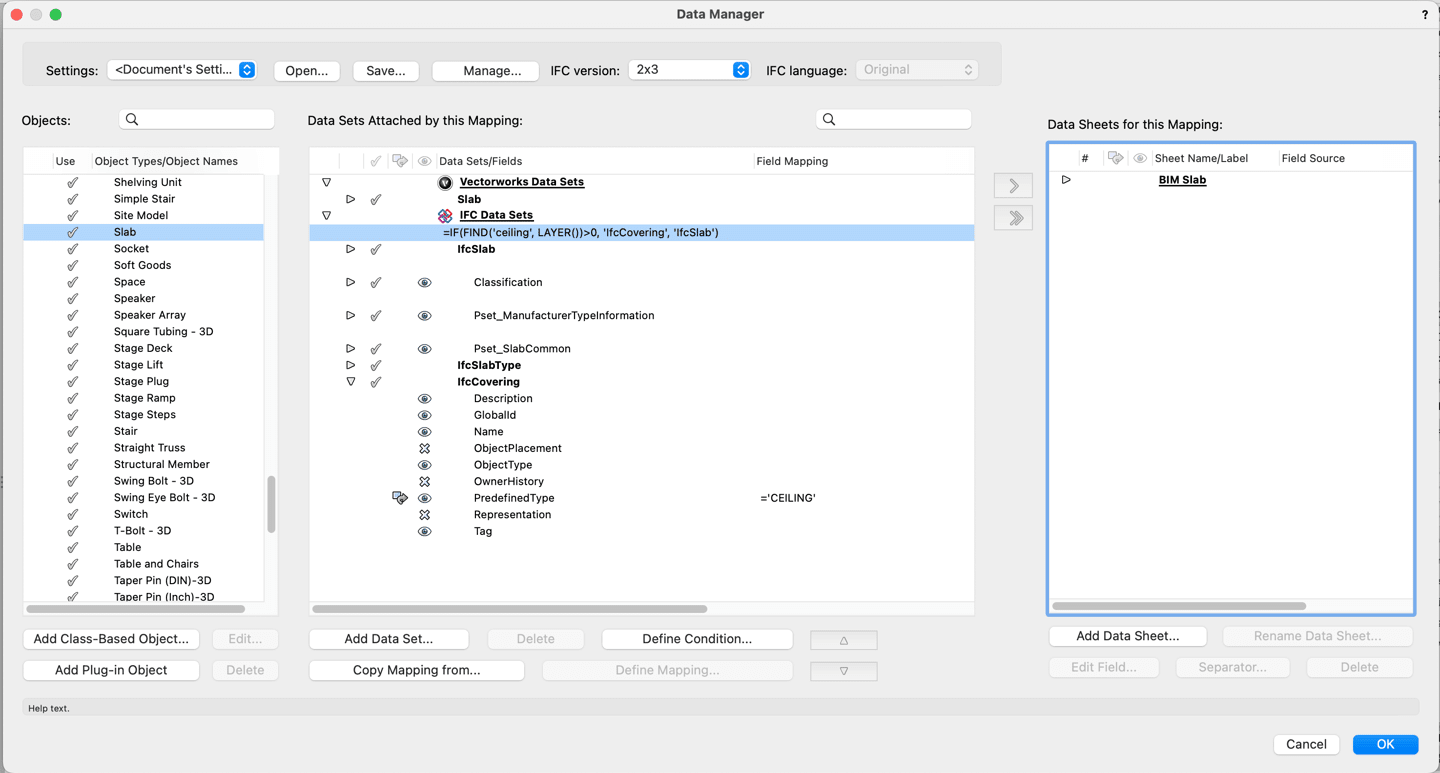Click the help question mark icon
Screen dimensions: 1440x773
[1424, 15]
